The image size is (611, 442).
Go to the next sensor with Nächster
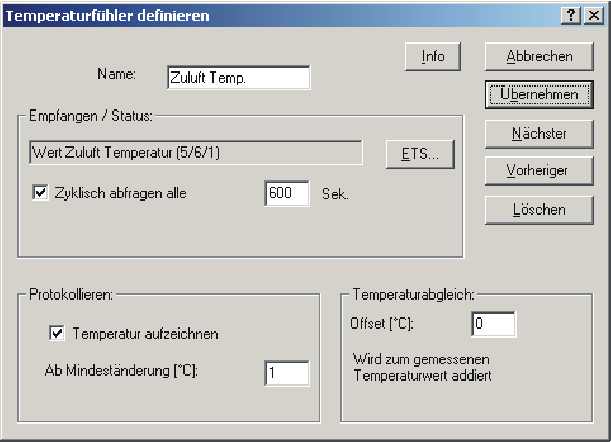pos(539,134)
